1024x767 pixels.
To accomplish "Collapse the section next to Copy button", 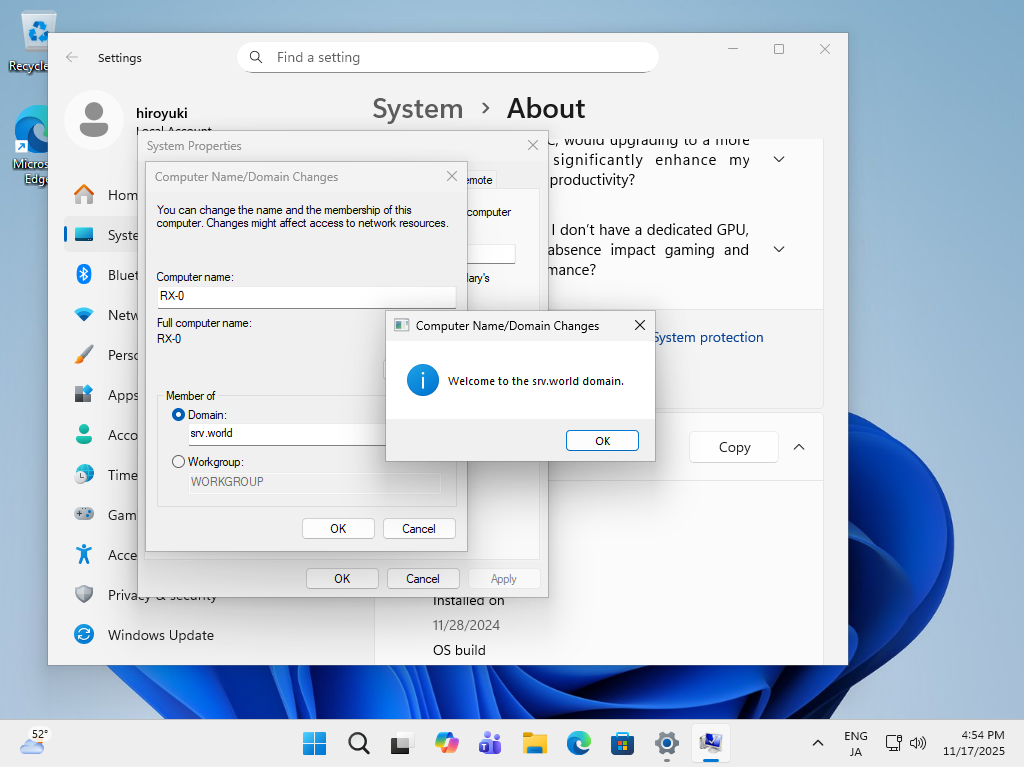I will pyautogui.click(x=799, y=447).
